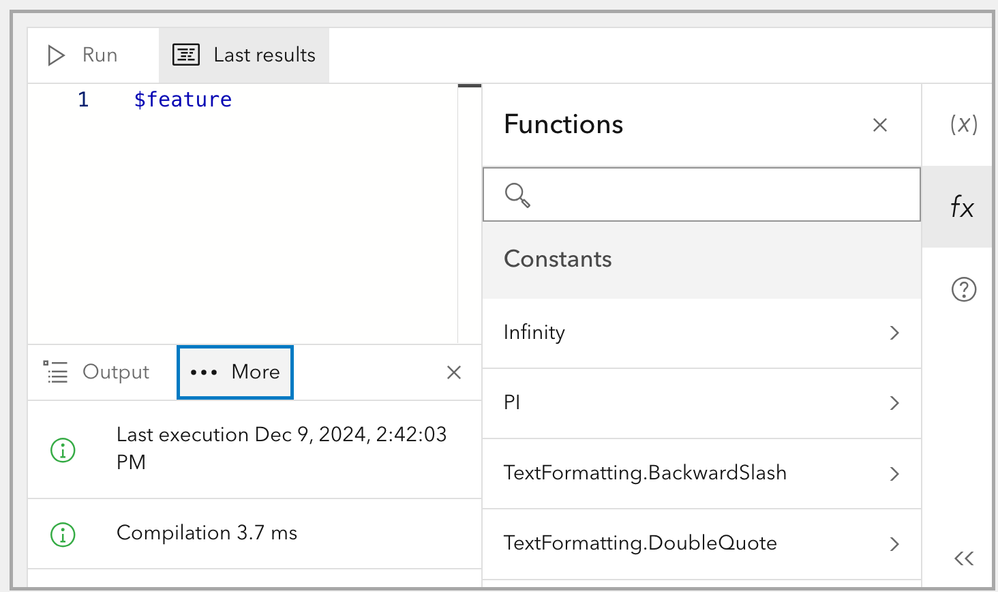The height and width of the screenshot is (592, 998).
Task: Click the Run play icon
Action: pyautogui.click(x=57, y=55)
